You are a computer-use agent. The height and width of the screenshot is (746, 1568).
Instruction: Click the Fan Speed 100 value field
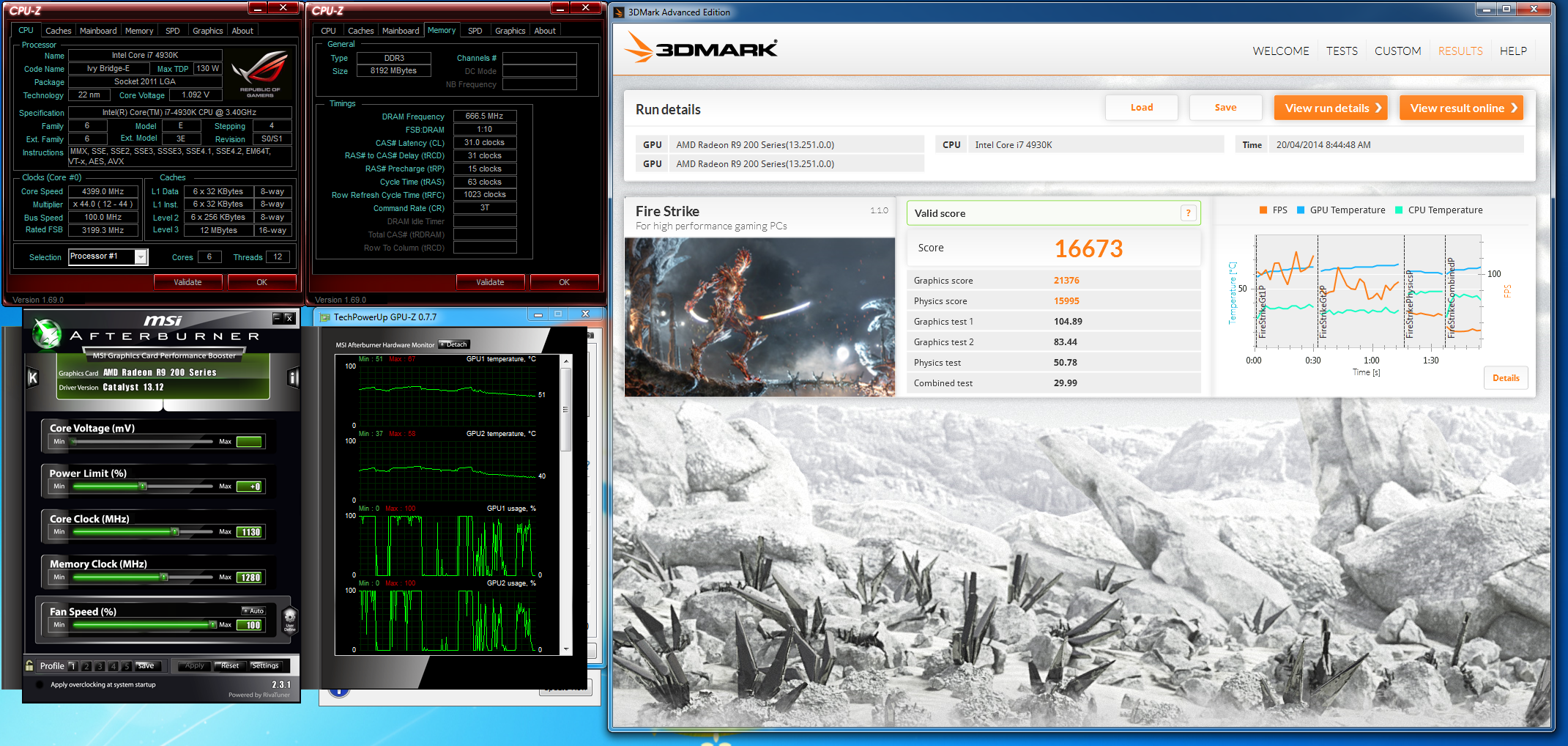(x=250, y=625)
